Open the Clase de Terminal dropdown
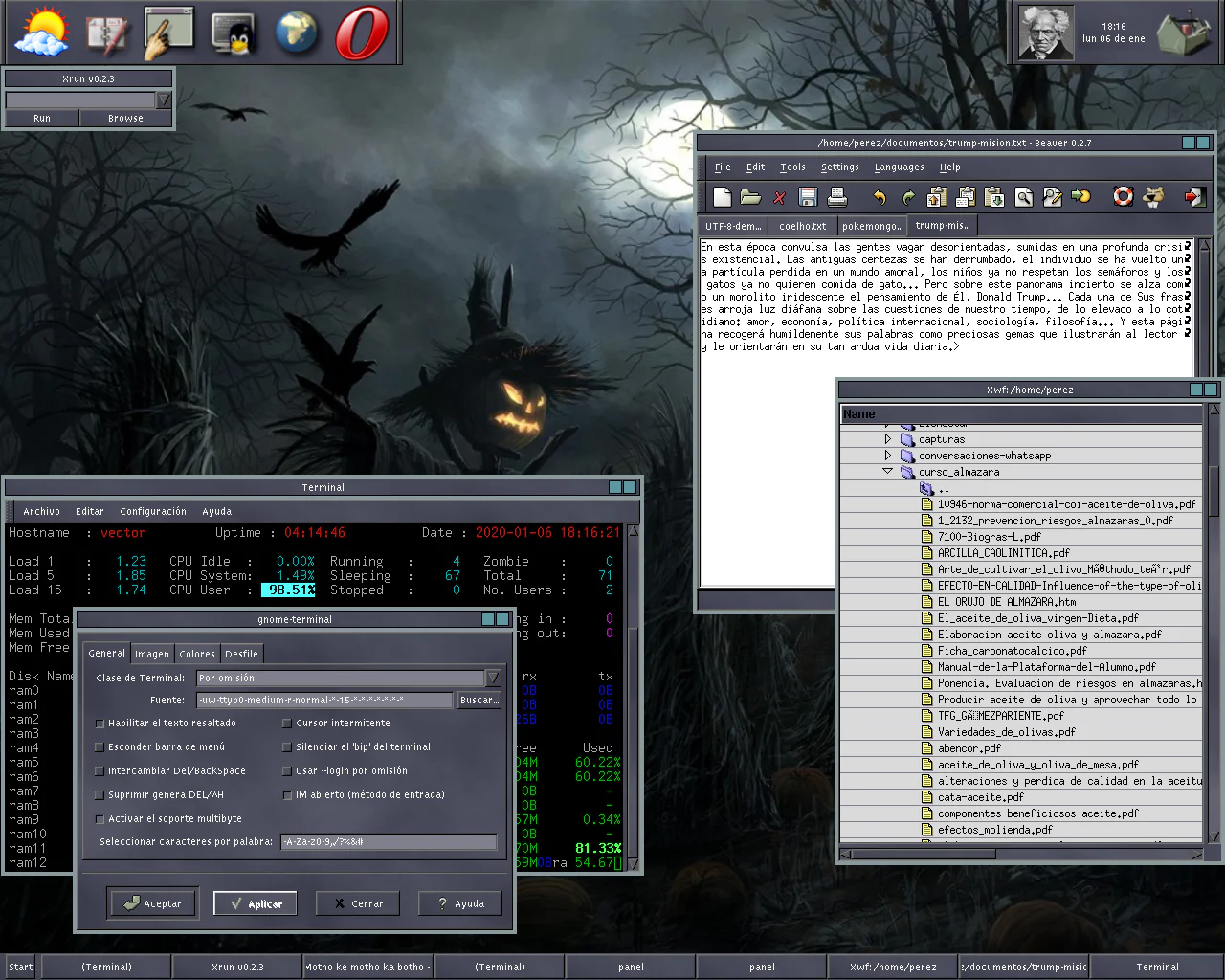The width and height of the screenshot is (1225, 980). point(493,678)
